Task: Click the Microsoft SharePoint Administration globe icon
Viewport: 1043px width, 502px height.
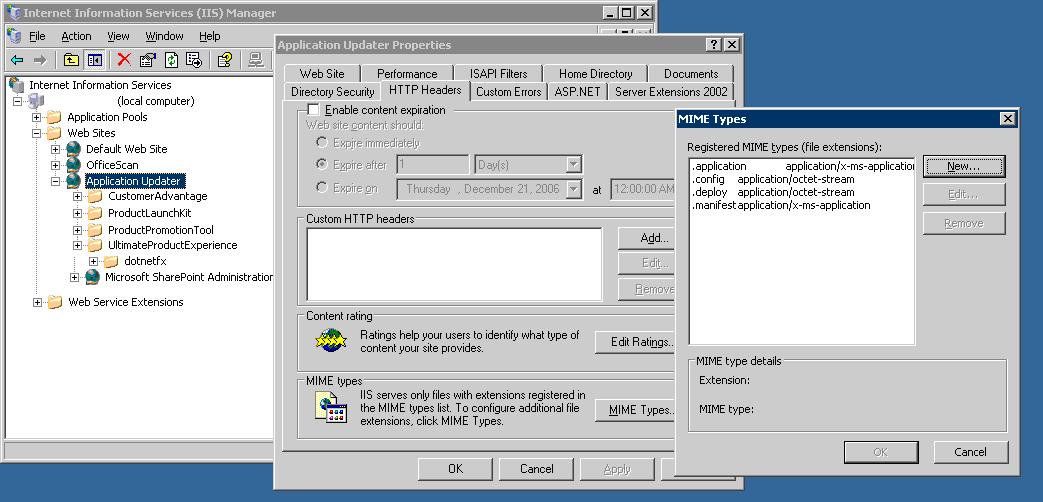Action: pyautogui.click(x=92, y=277)
